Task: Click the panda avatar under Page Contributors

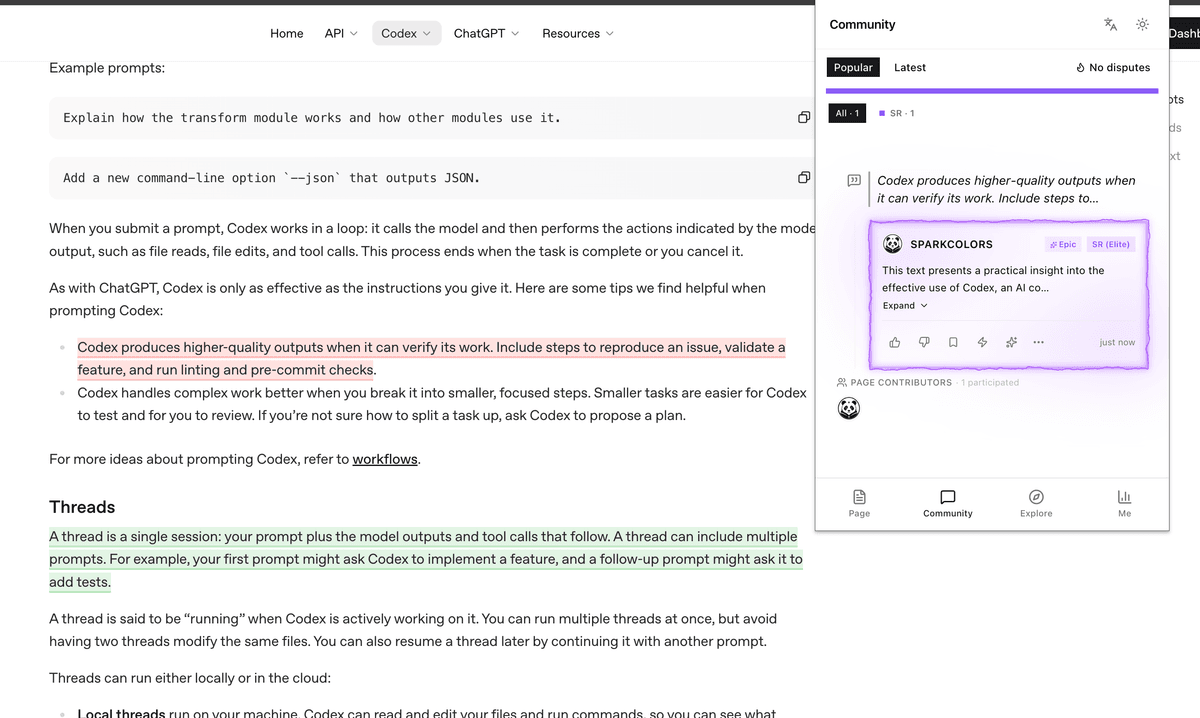Action: click(849, 408)
